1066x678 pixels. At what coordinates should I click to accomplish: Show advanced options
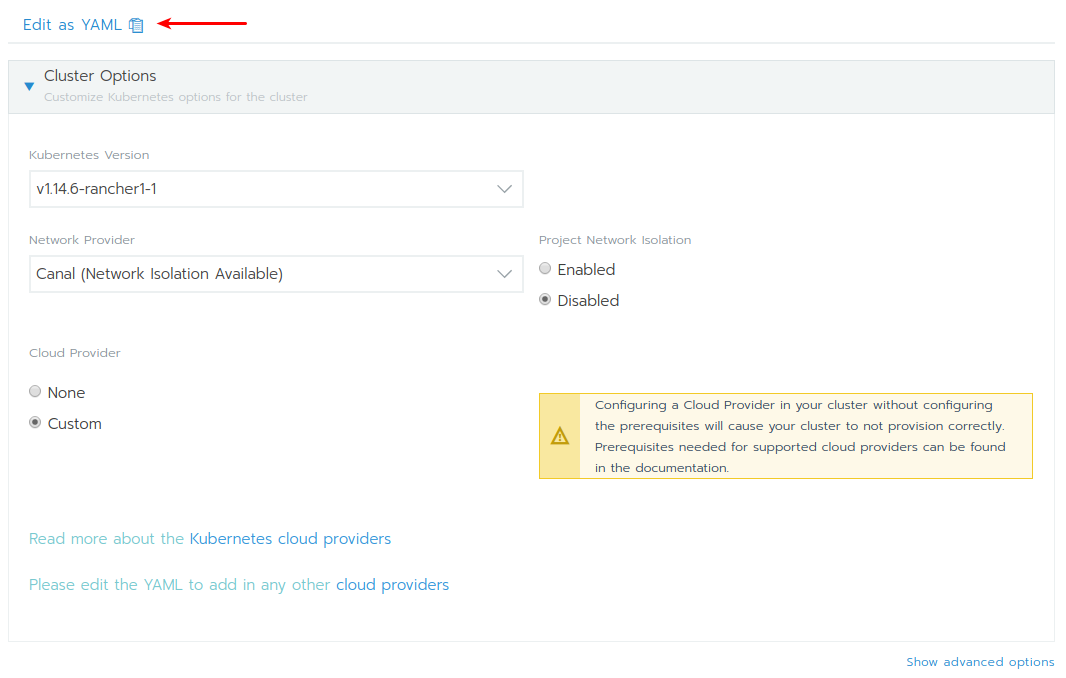pyautogui.click(x=979, y=662)
